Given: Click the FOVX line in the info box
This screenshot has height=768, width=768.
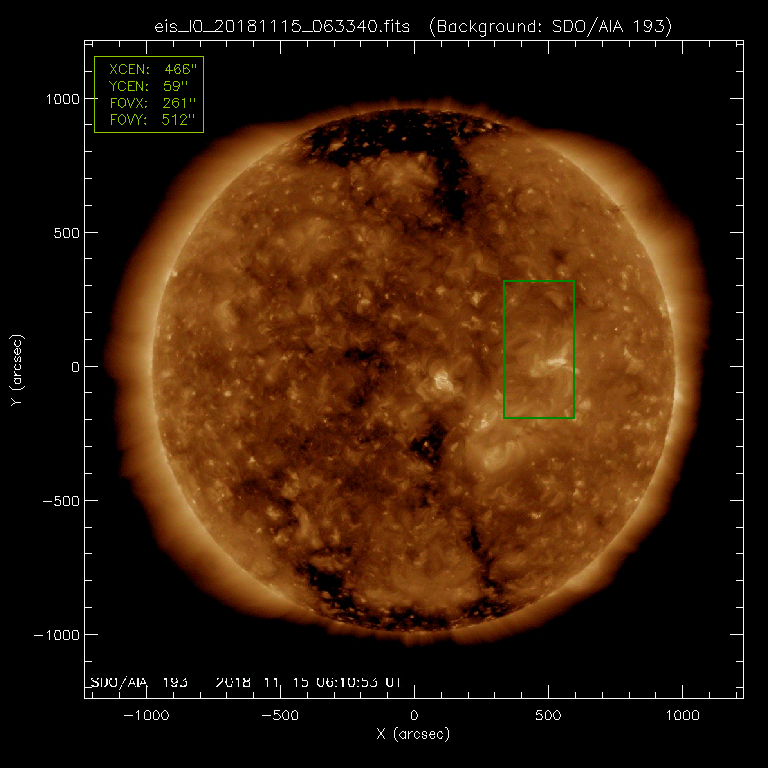Looking at the screenshot, I should (150, 104).
